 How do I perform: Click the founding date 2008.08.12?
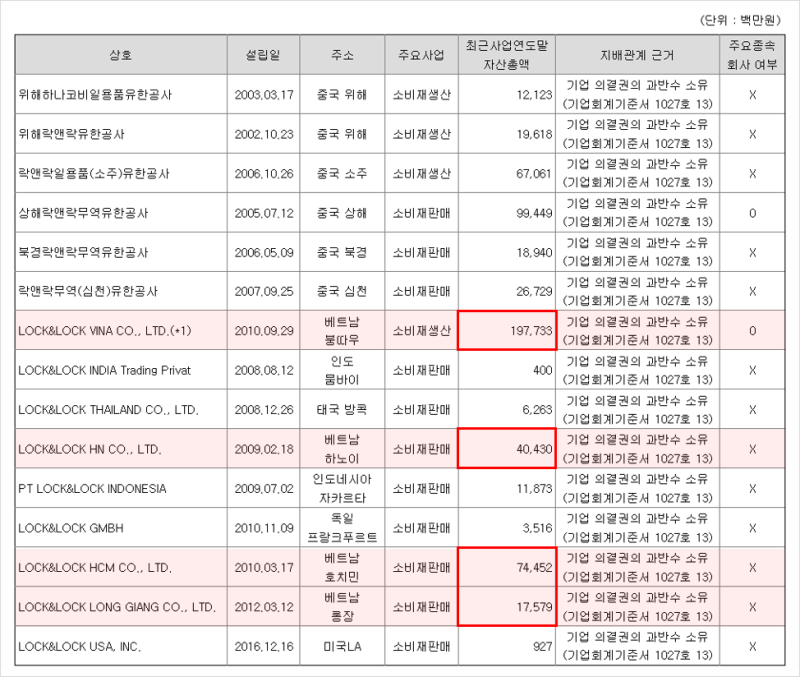click(264, 370)
